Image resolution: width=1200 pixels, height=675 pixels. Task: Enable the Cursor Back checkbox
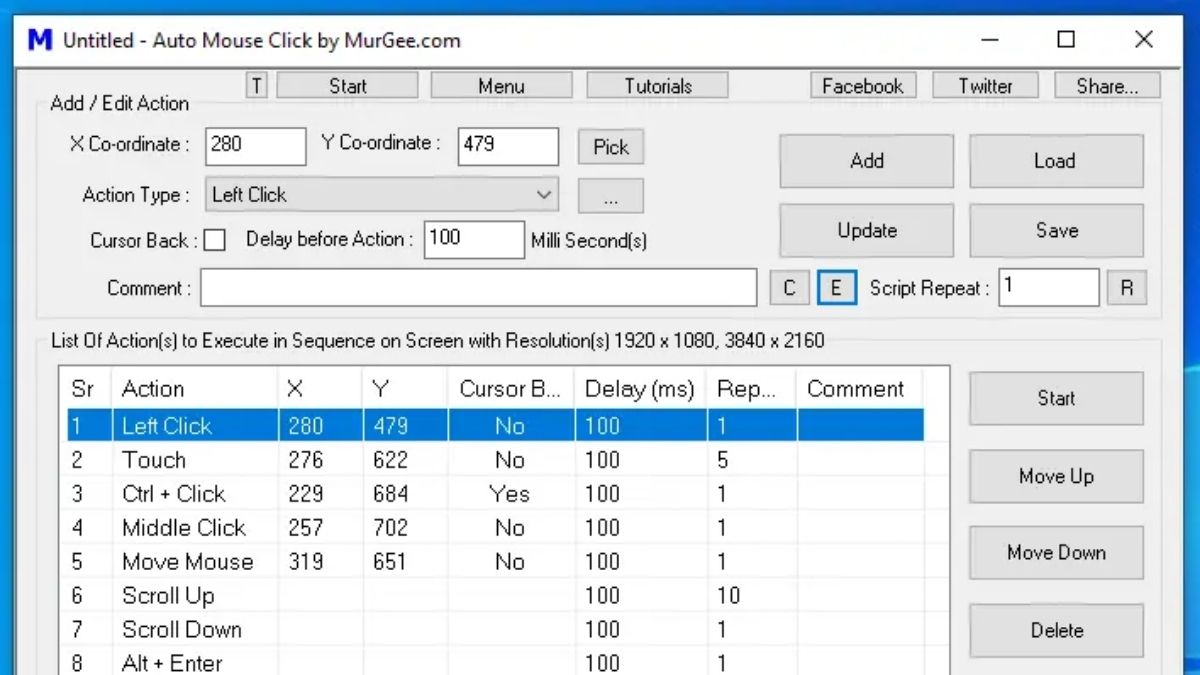point(215,240)
